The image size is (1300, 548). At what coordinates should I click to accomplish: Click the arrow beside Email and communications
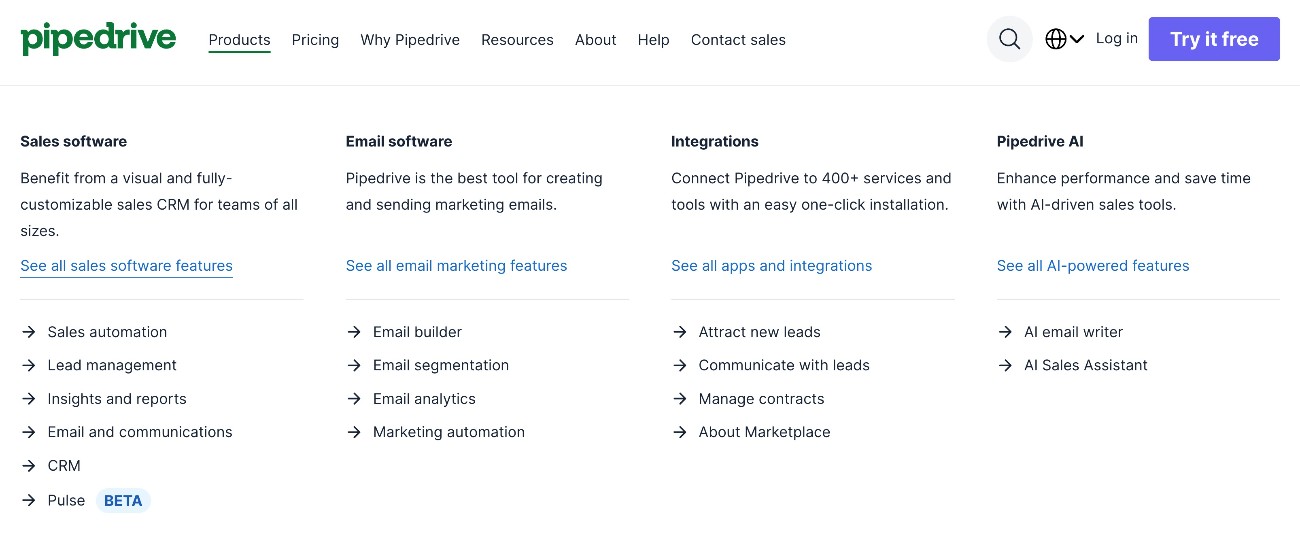pos(28,432)
